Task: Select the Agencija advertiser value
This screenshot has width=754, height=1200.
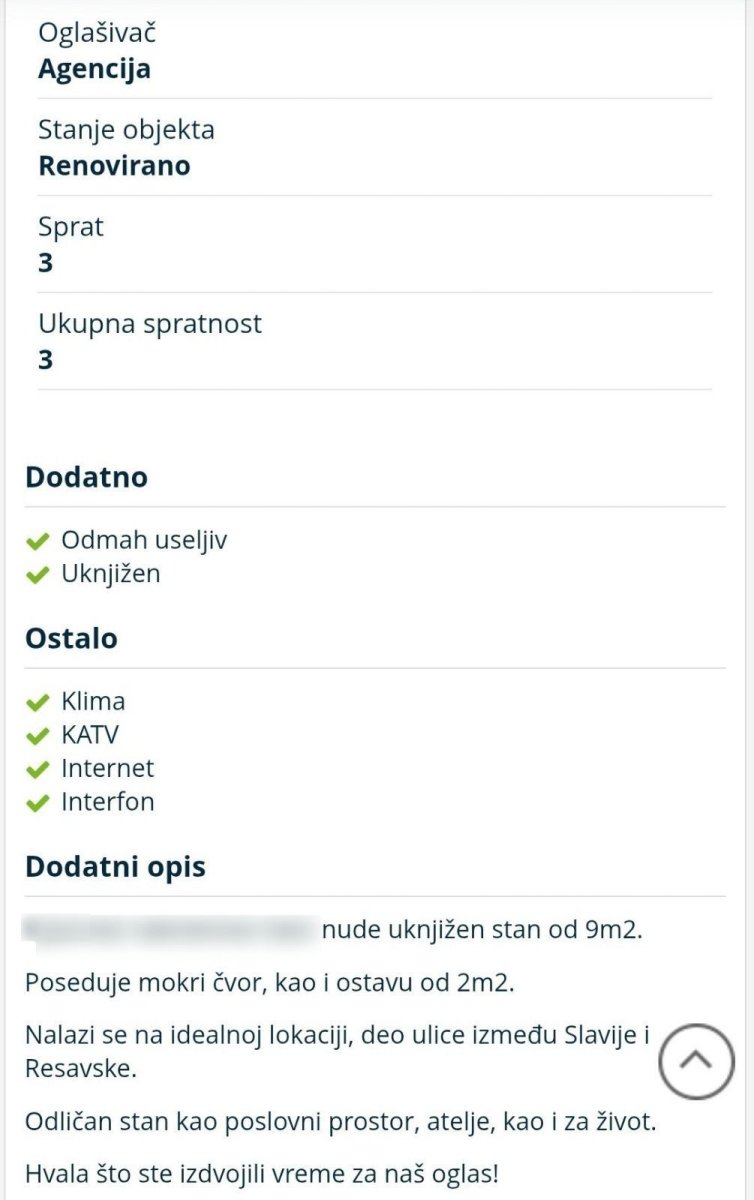Action: tap(95, 69)
